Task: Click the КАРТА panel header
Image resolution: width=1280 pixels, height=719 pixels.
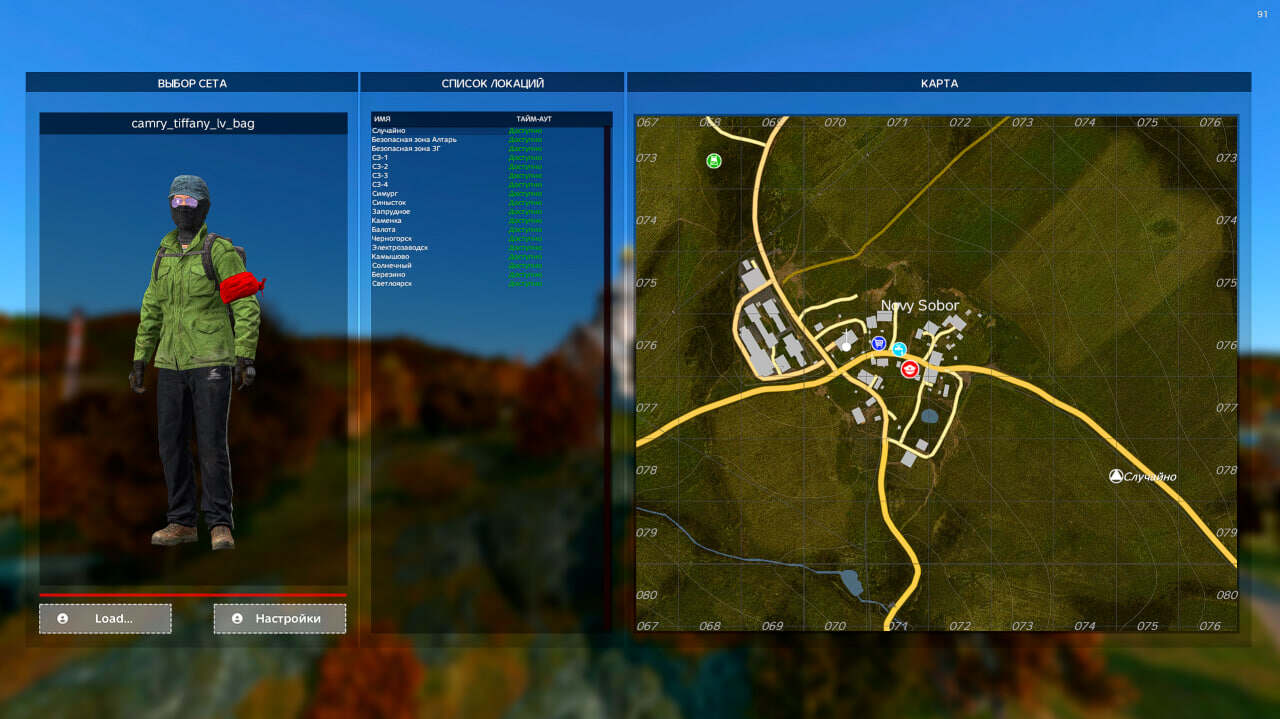Action: point(939,83)
